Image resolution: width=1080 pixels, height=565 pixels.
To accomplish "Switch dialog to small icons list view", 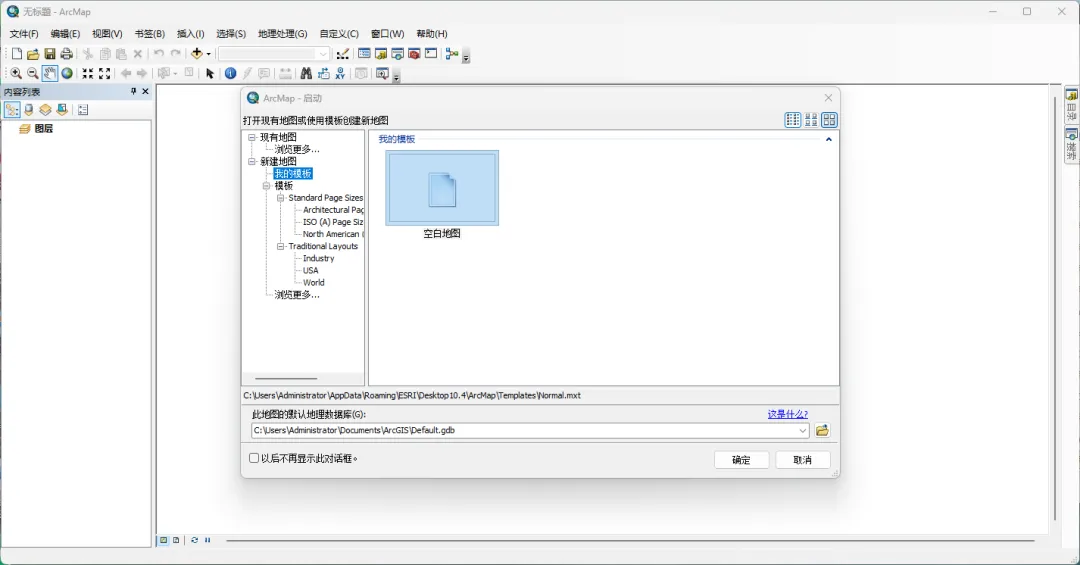I will point(793,120).
